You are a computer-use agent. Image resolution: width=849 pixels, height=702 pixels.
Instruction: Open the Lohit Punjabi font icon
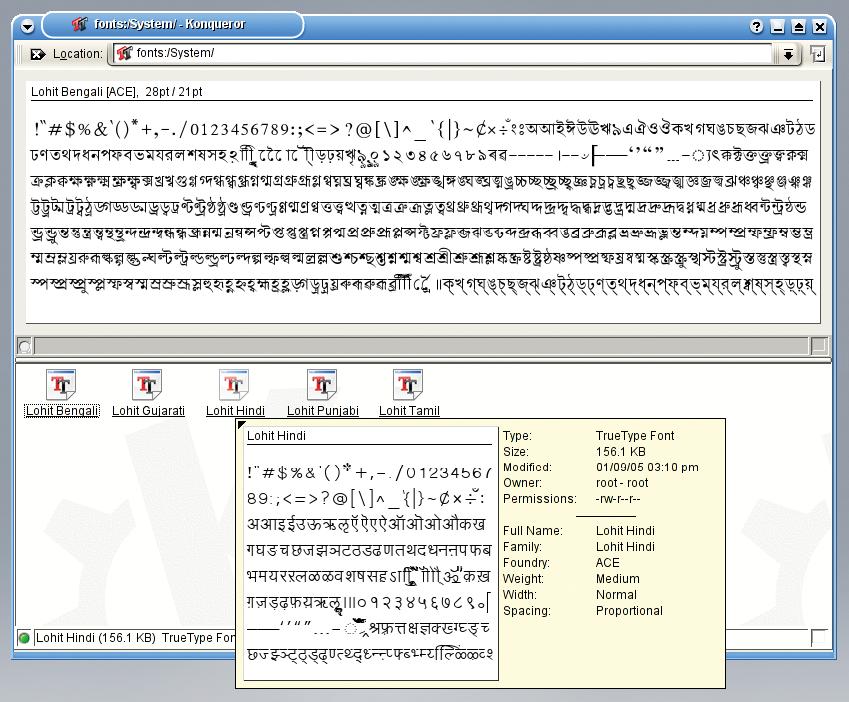(x=322, y=384)
